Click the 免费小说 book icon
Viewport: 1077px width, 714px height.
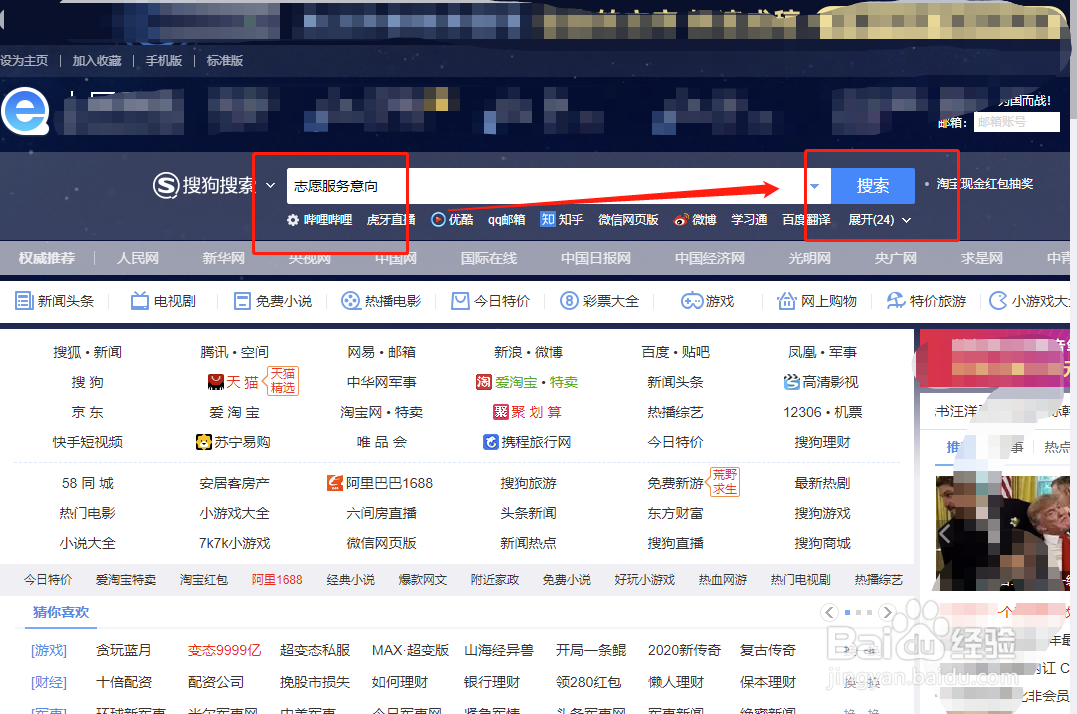(242, 301)
